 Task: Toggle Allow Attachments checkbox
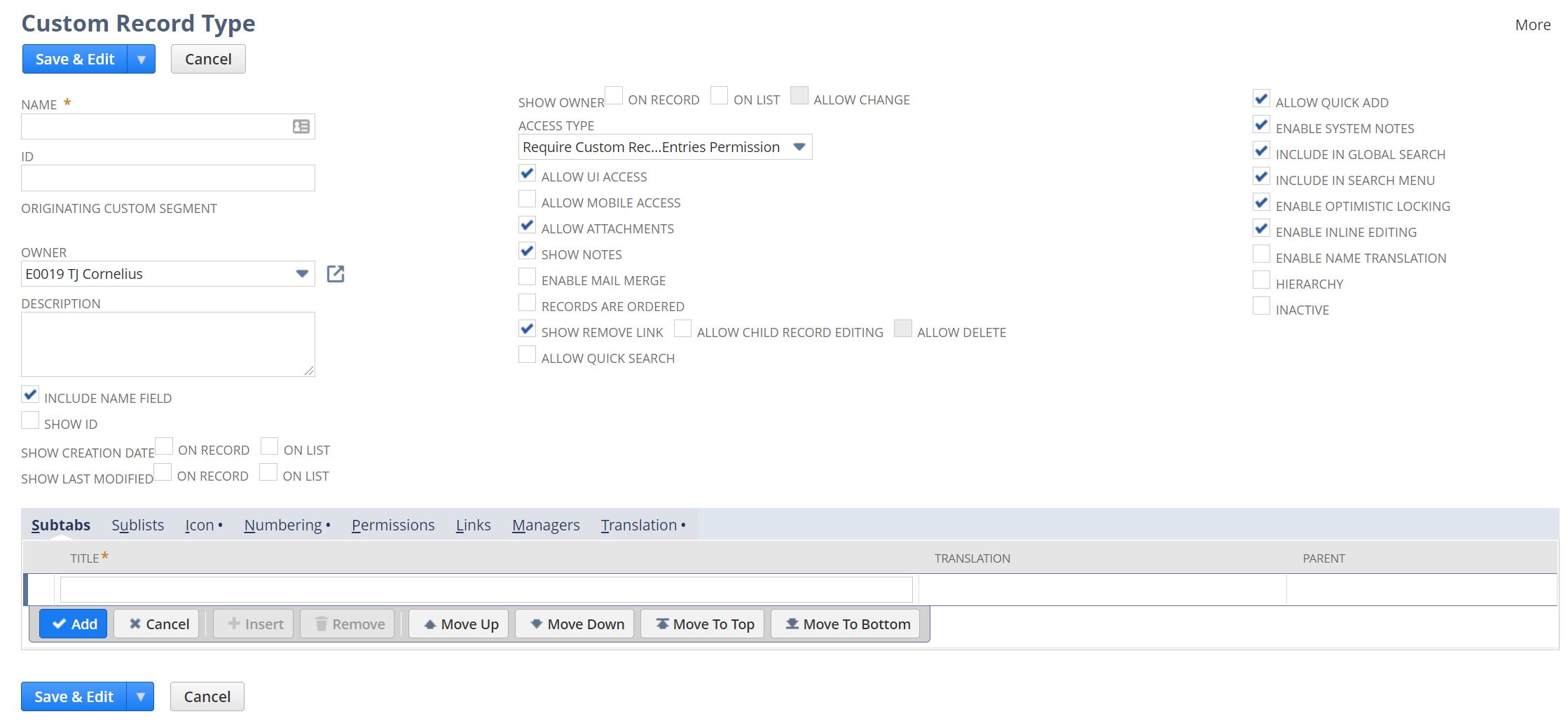click(528, 225)
